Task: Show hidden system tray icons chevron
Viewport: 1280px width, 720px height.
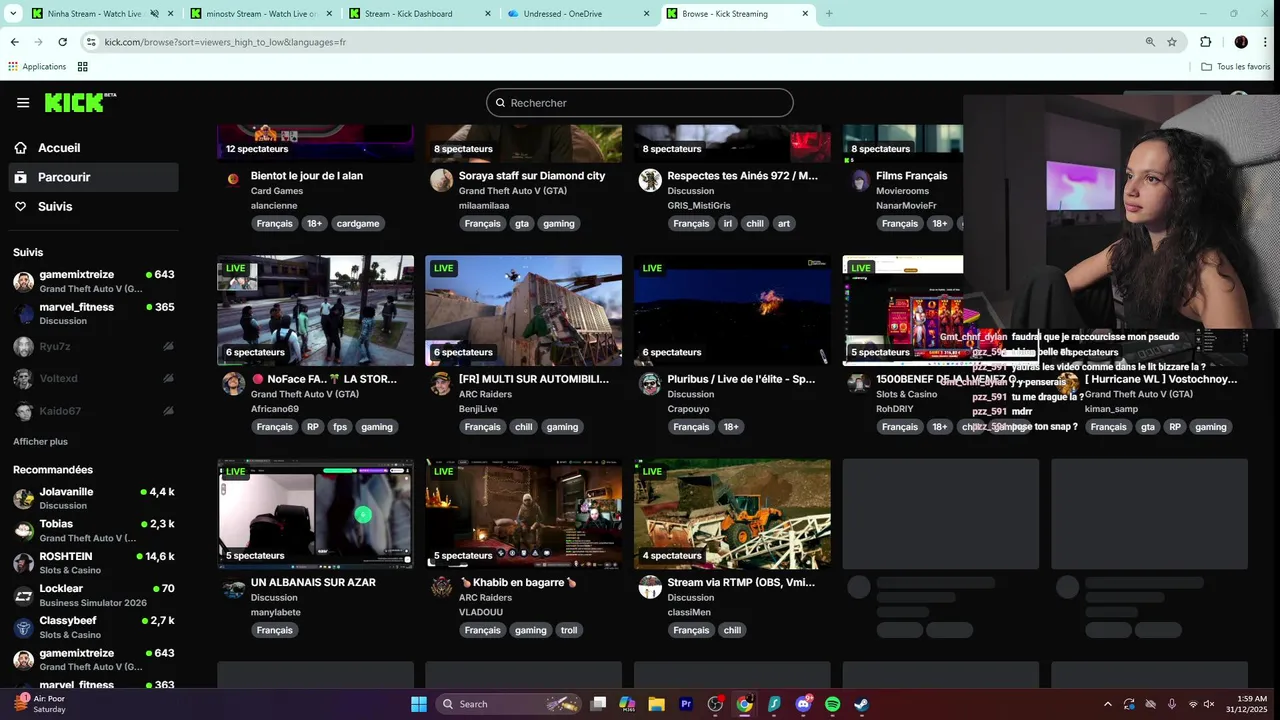Action: pos(1107,704)
